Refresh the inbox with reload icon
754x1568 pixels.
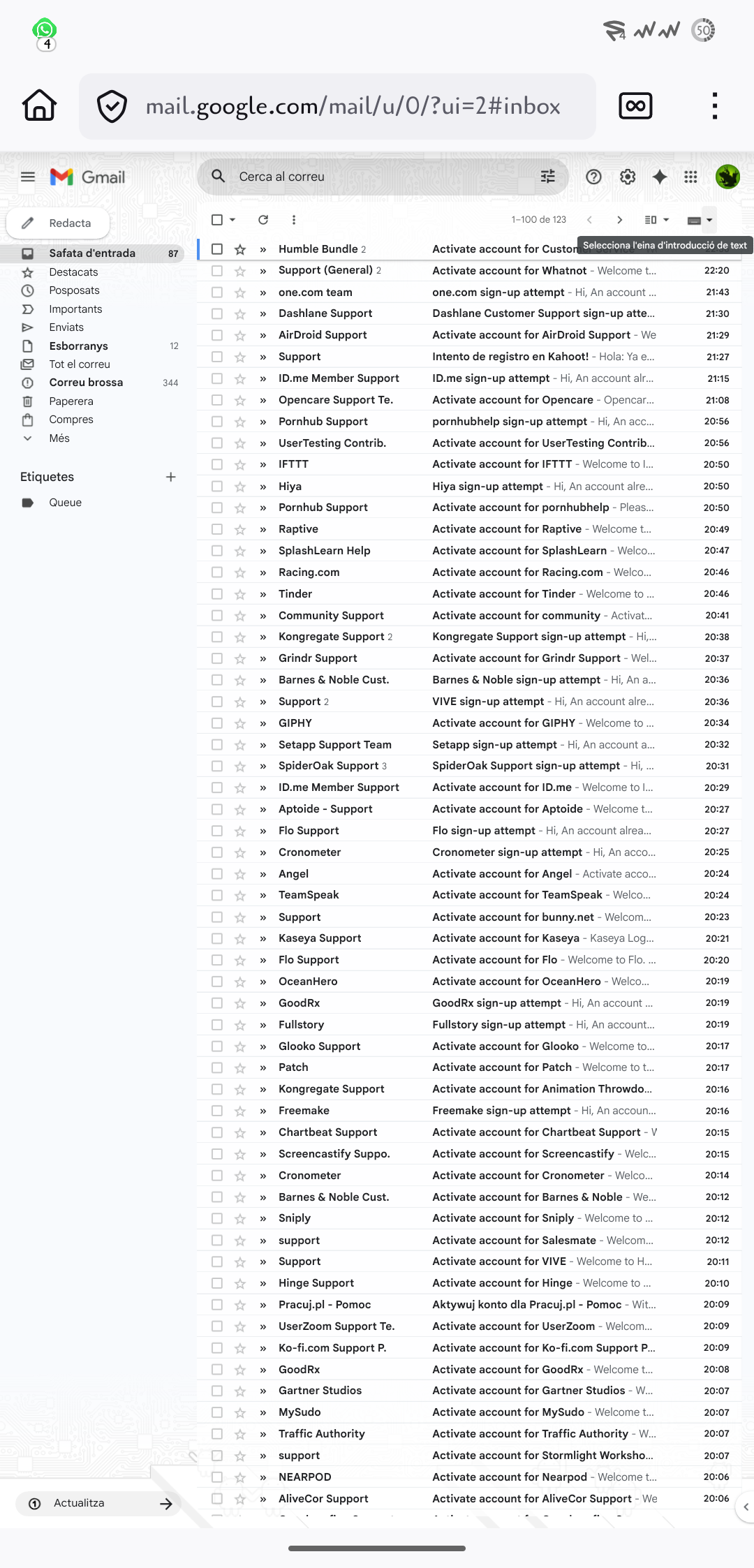coord(263,220)
